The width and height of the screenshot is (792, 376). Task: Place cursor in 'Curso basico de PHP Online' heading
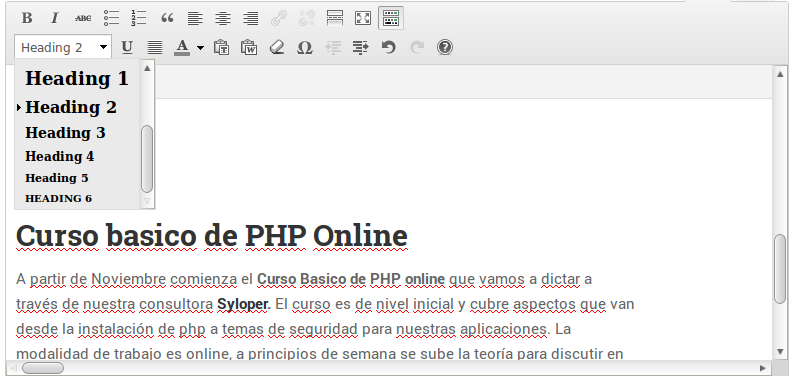(212, 236)
